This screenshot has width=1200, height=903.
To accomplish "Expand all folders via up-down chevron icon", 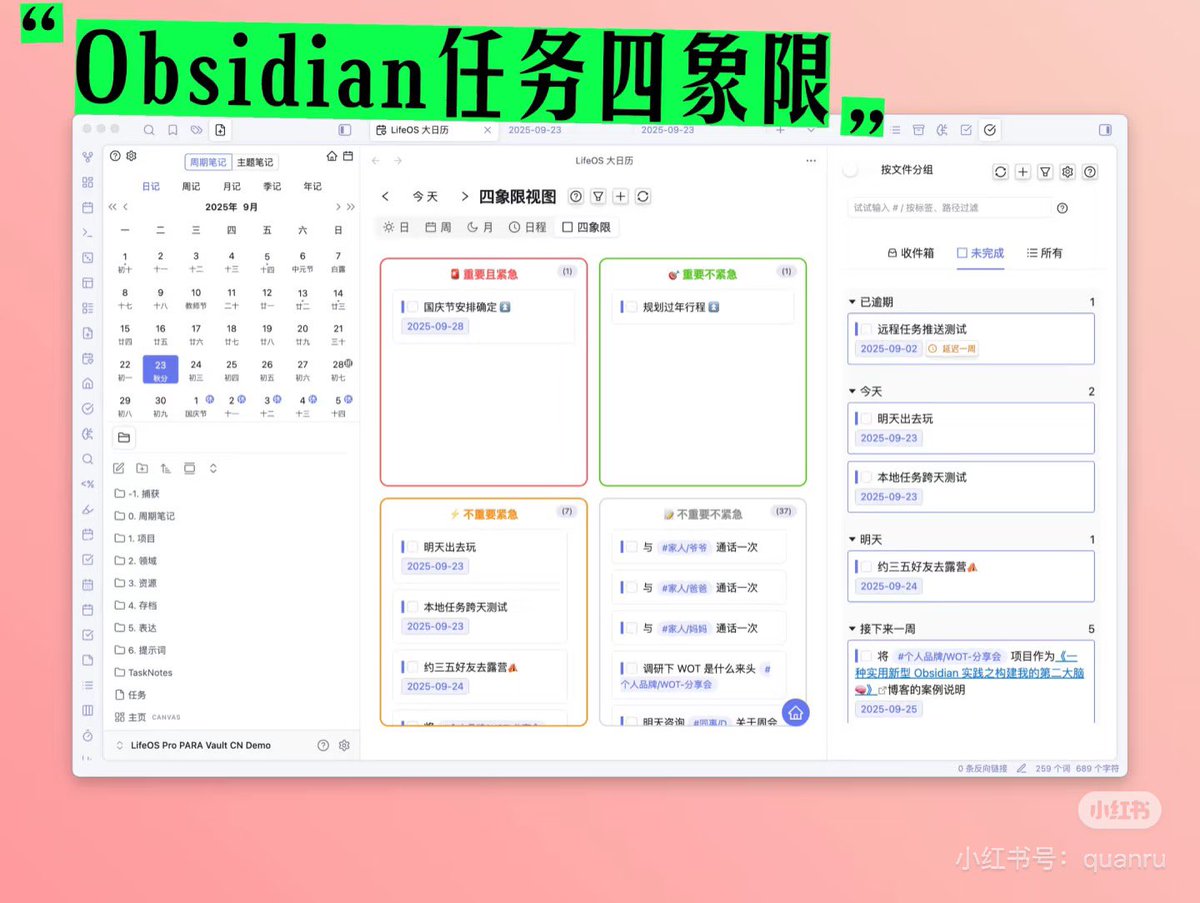I will tap(213, 468).
